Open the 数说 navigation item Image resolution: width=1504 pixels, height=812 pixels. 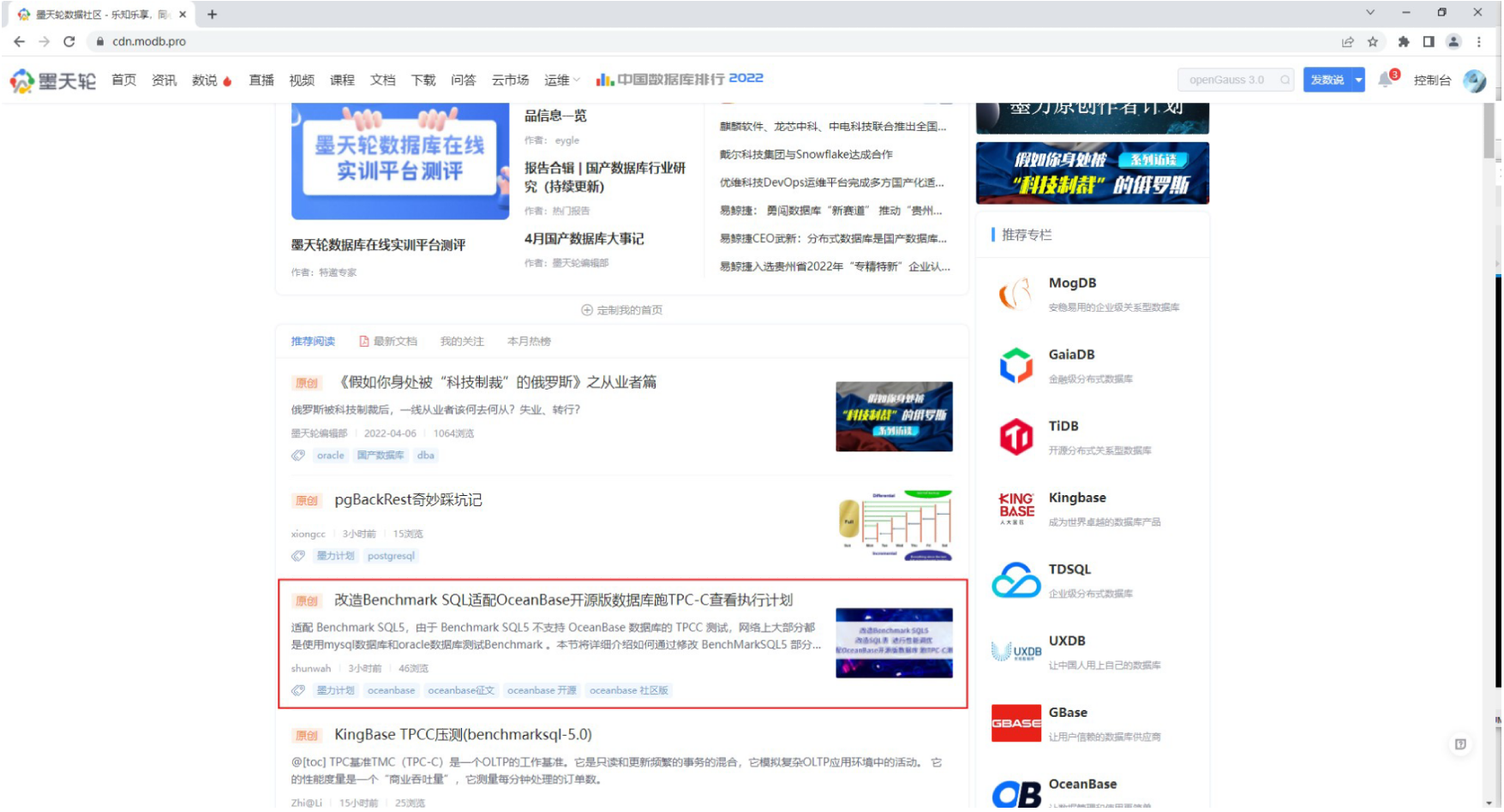[x=212, y=80]
